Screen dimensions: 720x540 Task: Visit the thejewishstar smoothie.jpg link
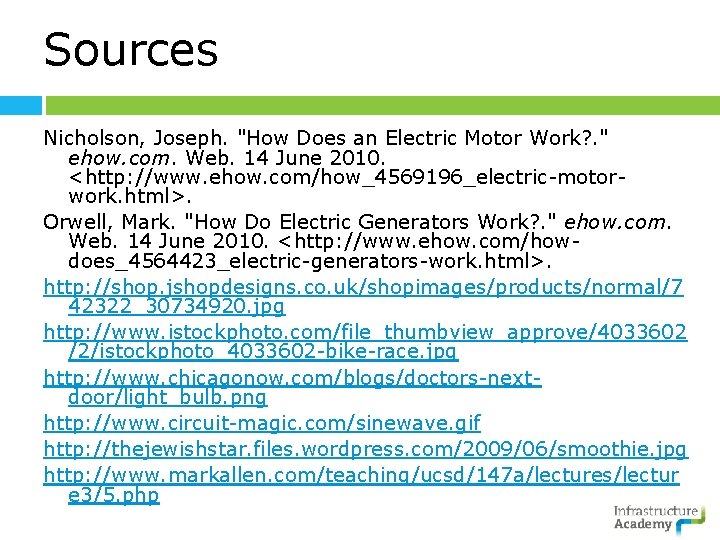365,449
